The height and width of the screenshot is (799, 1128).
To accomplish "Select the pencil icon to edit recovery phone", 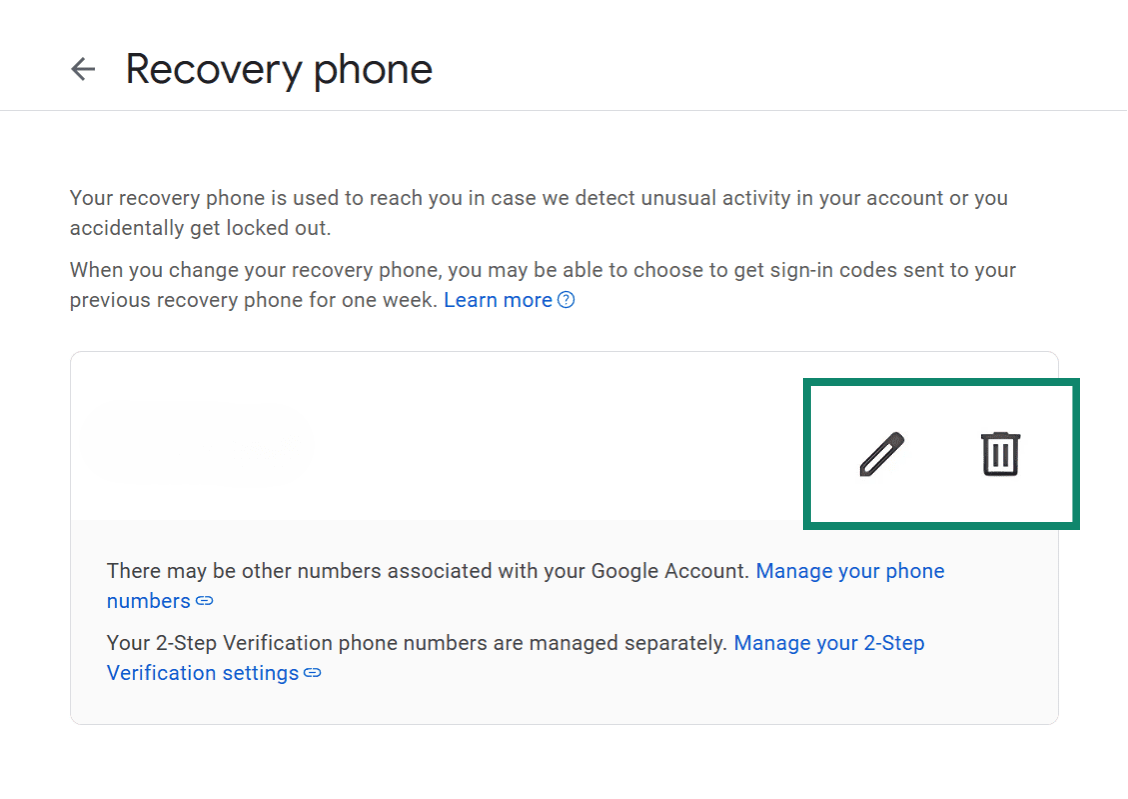I will click(x=881, y=453).
